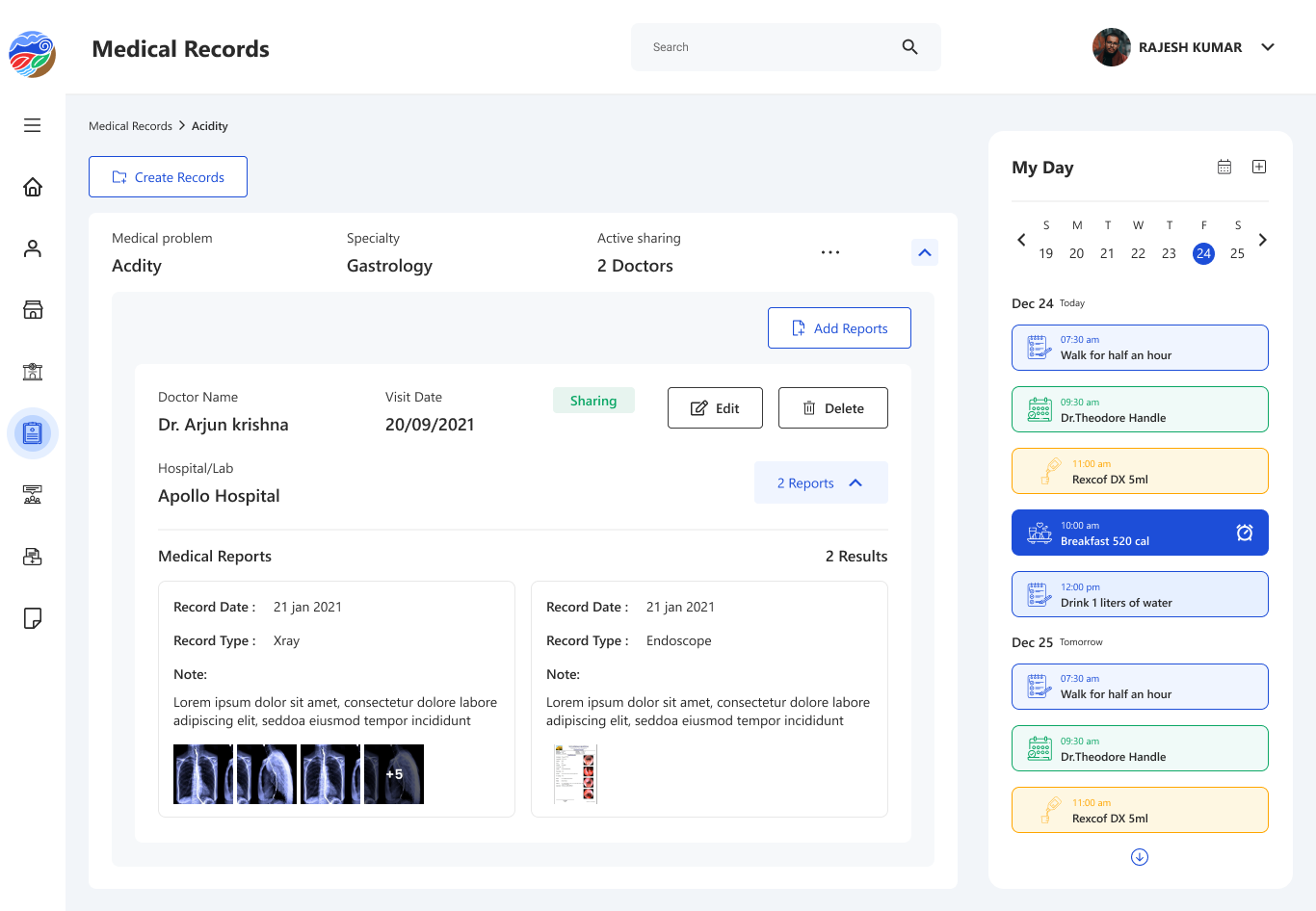Open the hospital building icon in the sidebar
The width and height of the screenshot is (1316, 911).
point(33,372)
